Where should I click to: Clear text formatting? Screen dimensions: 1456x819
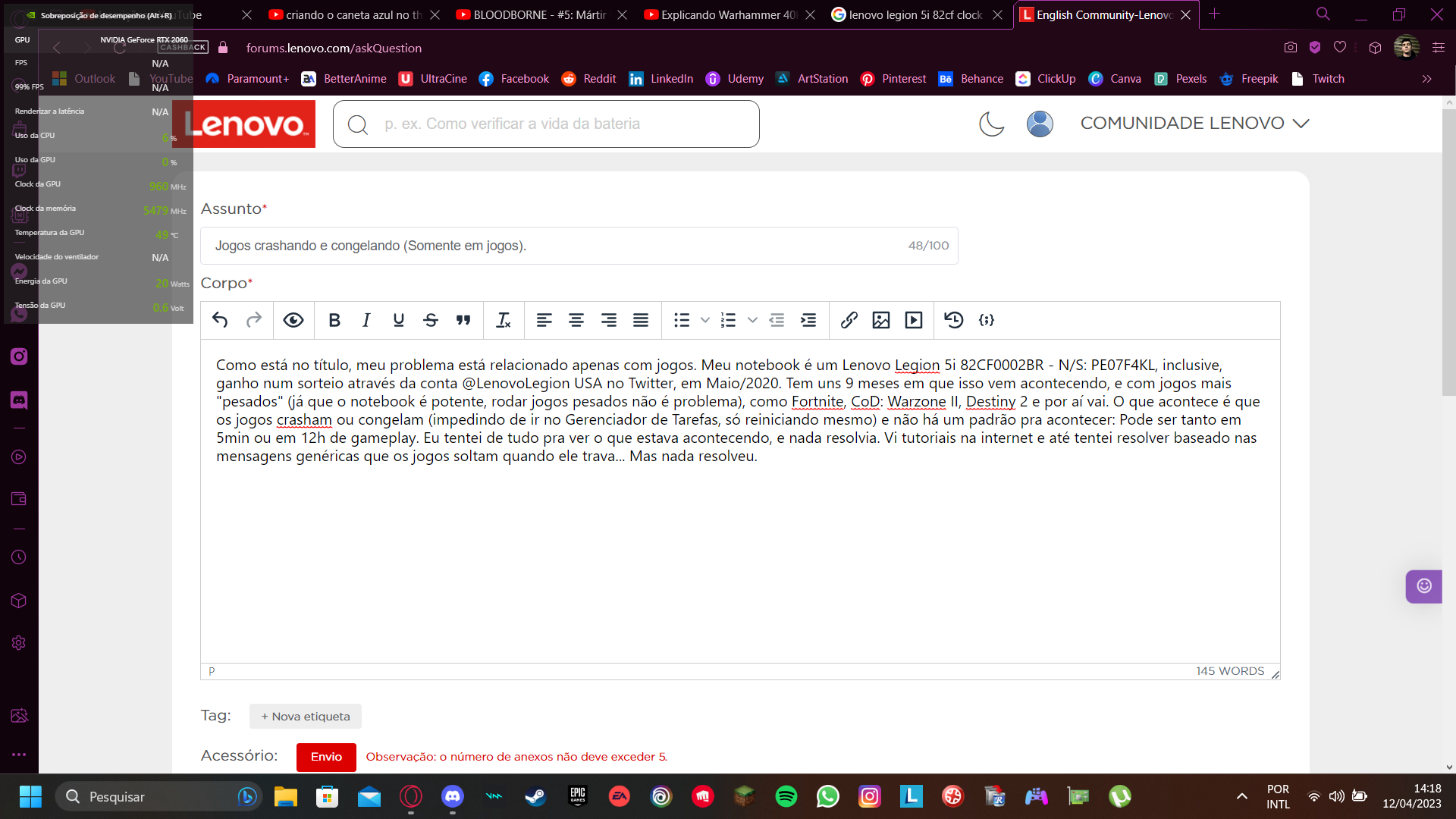click(504, 320)
